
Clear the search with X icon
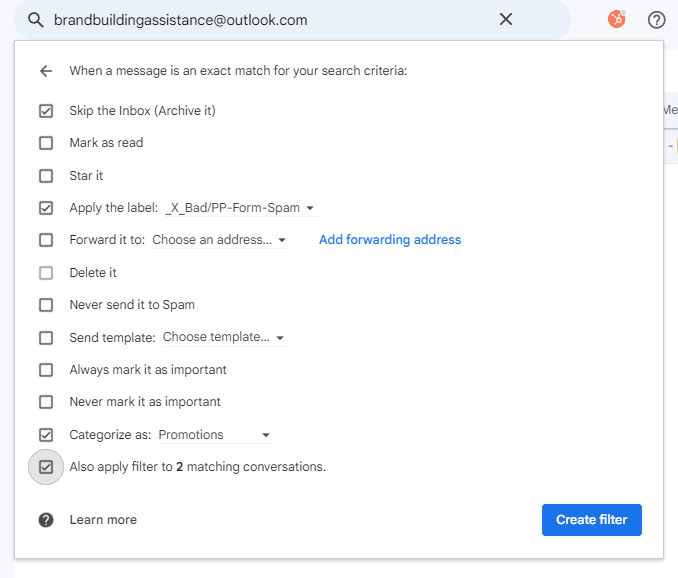[x=506, y=20]
